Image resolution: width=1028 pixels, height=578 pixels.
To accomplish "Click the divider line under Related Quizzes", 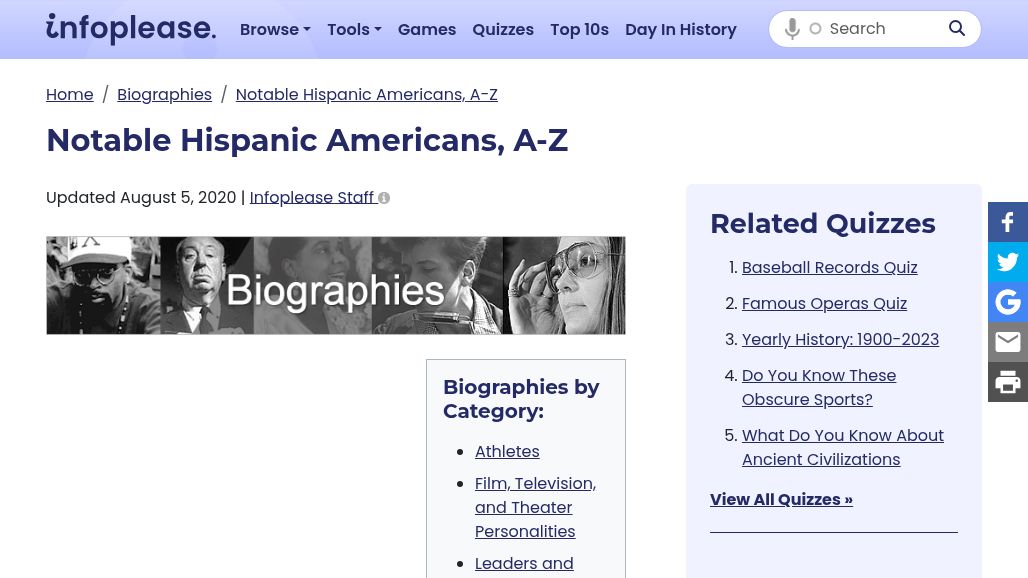I will (x=834, y=531).
